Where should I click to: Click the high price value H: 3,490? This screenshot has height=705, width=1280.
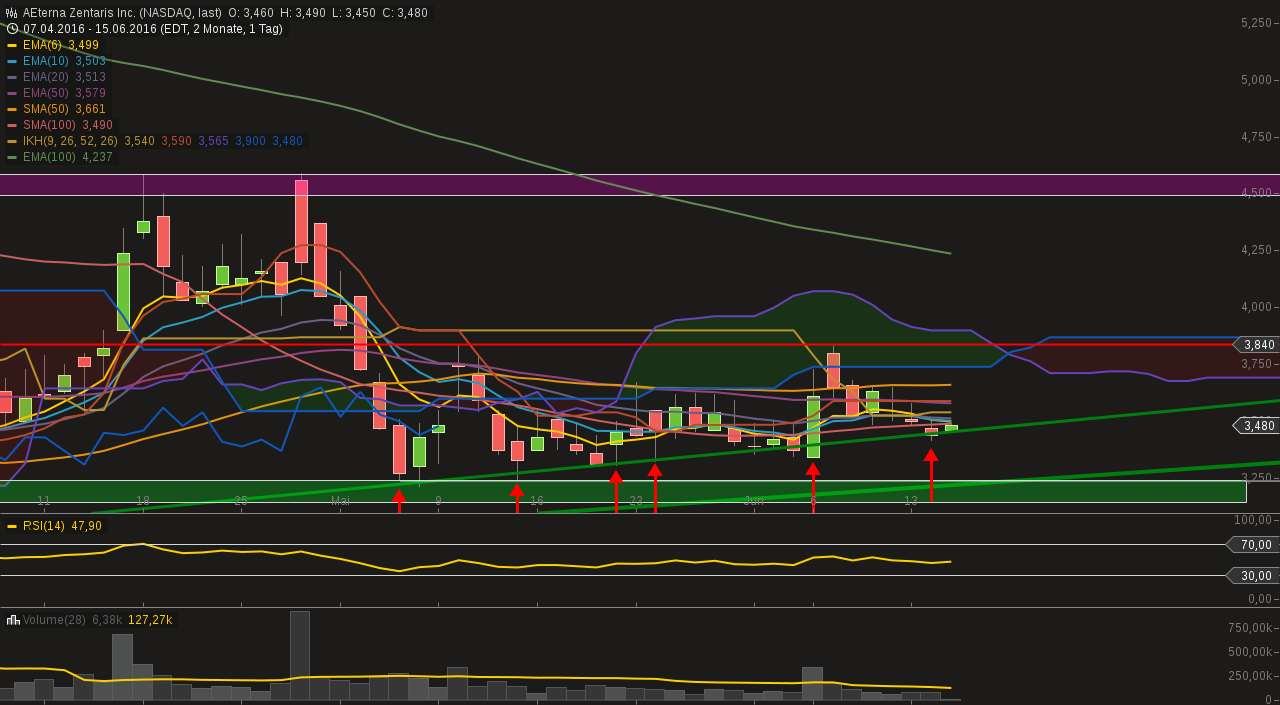[303, 13]
